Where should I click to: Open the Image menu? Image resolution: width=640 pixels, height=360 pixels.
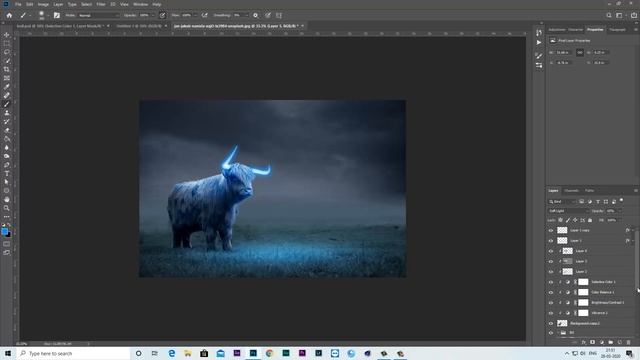[43, 4]
